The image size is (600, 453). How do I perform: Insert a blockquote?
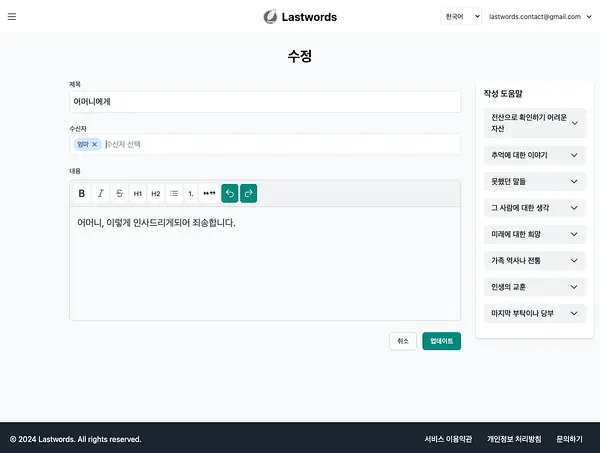click(209, 194)
